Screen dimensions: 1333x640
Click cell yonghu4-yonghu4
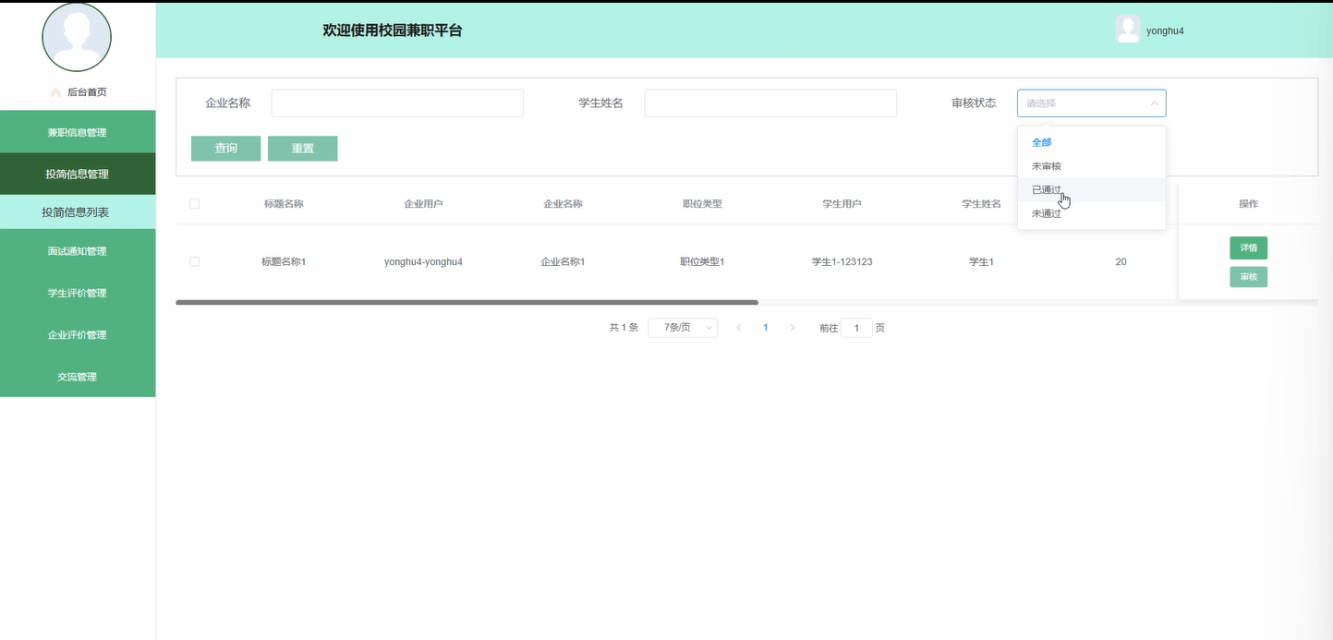tap(423, 262)
